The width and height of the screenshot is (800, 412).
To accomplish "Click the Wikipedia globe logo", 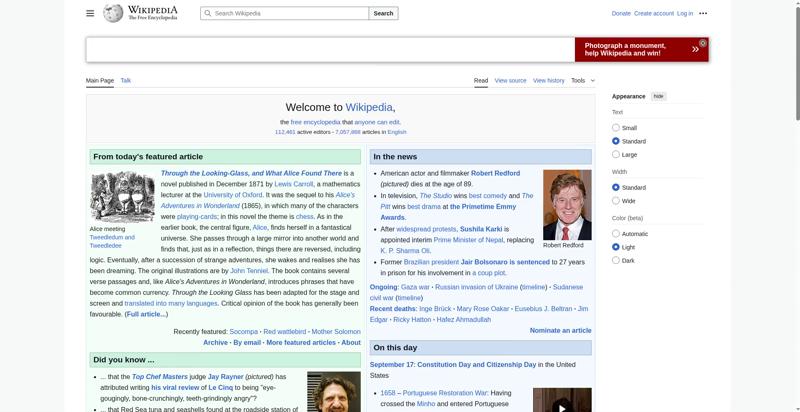I will coord(113,13).
